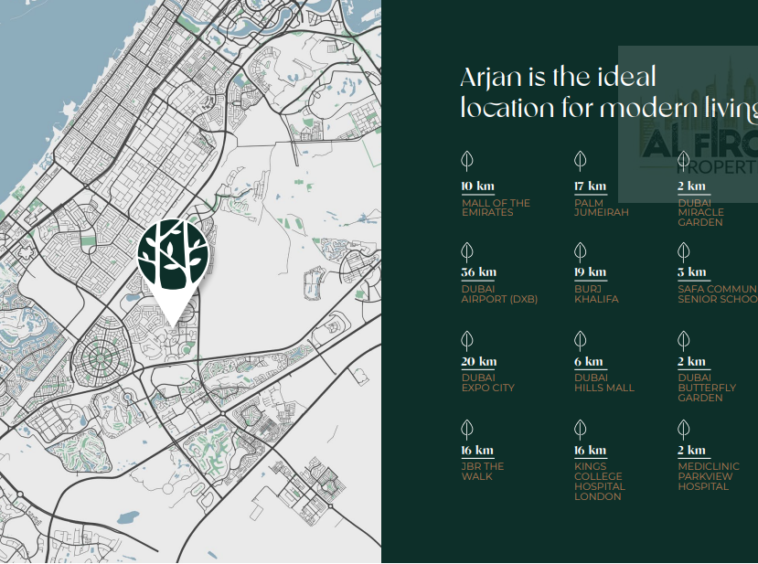This screenshot has width=758, height=564.
Task: Click the 'Arjan is the ideal location' heading
Action: [609, 92]
